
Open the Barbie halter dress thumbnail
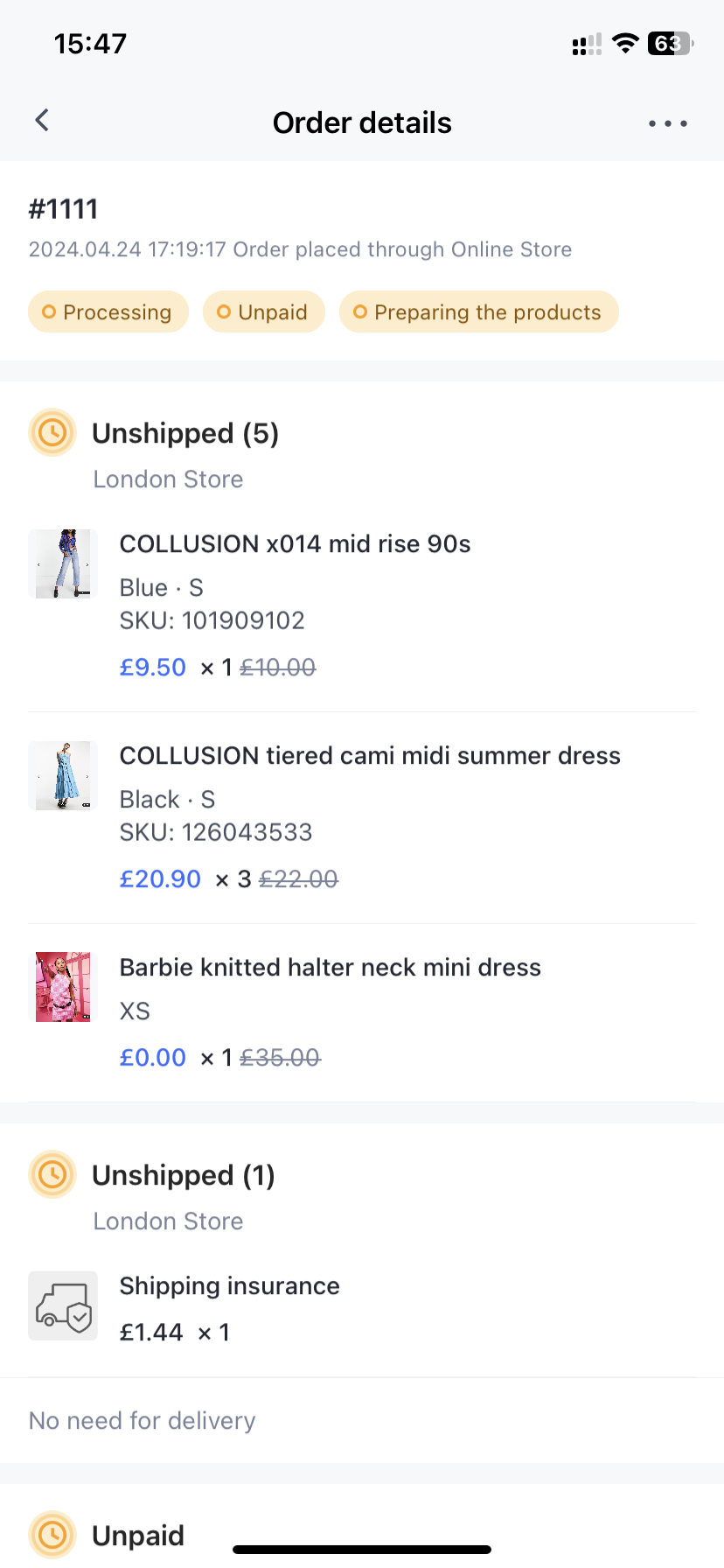pyautogui.click(x=63, y=987)
